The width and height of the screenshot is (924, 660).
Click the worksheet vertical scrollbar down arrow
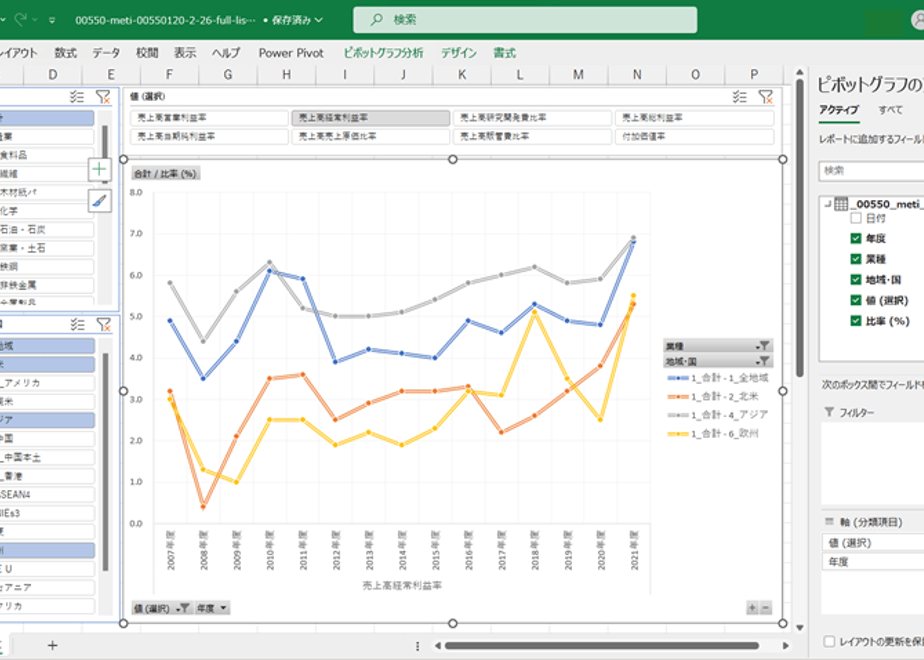tap(800, 628)
